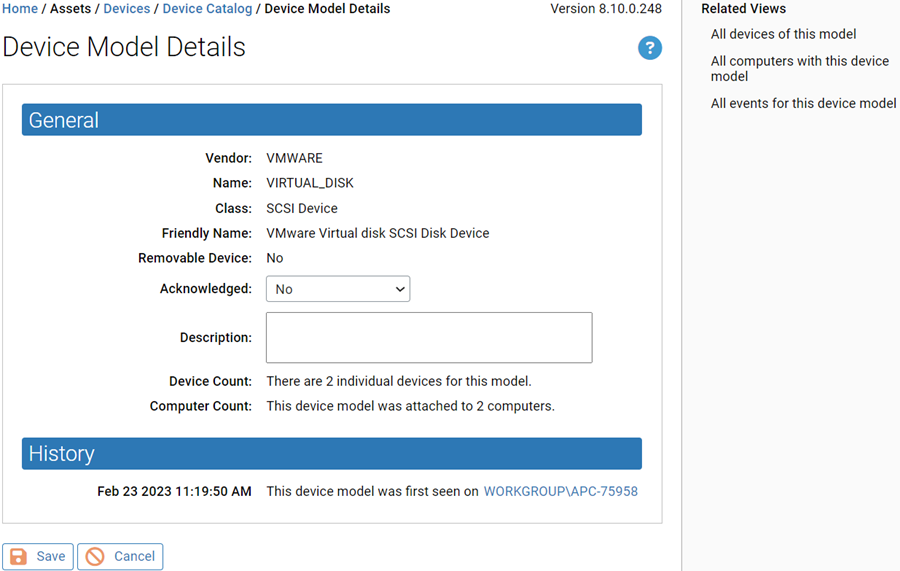Viewport: 900px width, 571px height.
Task: Click the Cancel prohibition icon
Action: (x=95, y=556)
